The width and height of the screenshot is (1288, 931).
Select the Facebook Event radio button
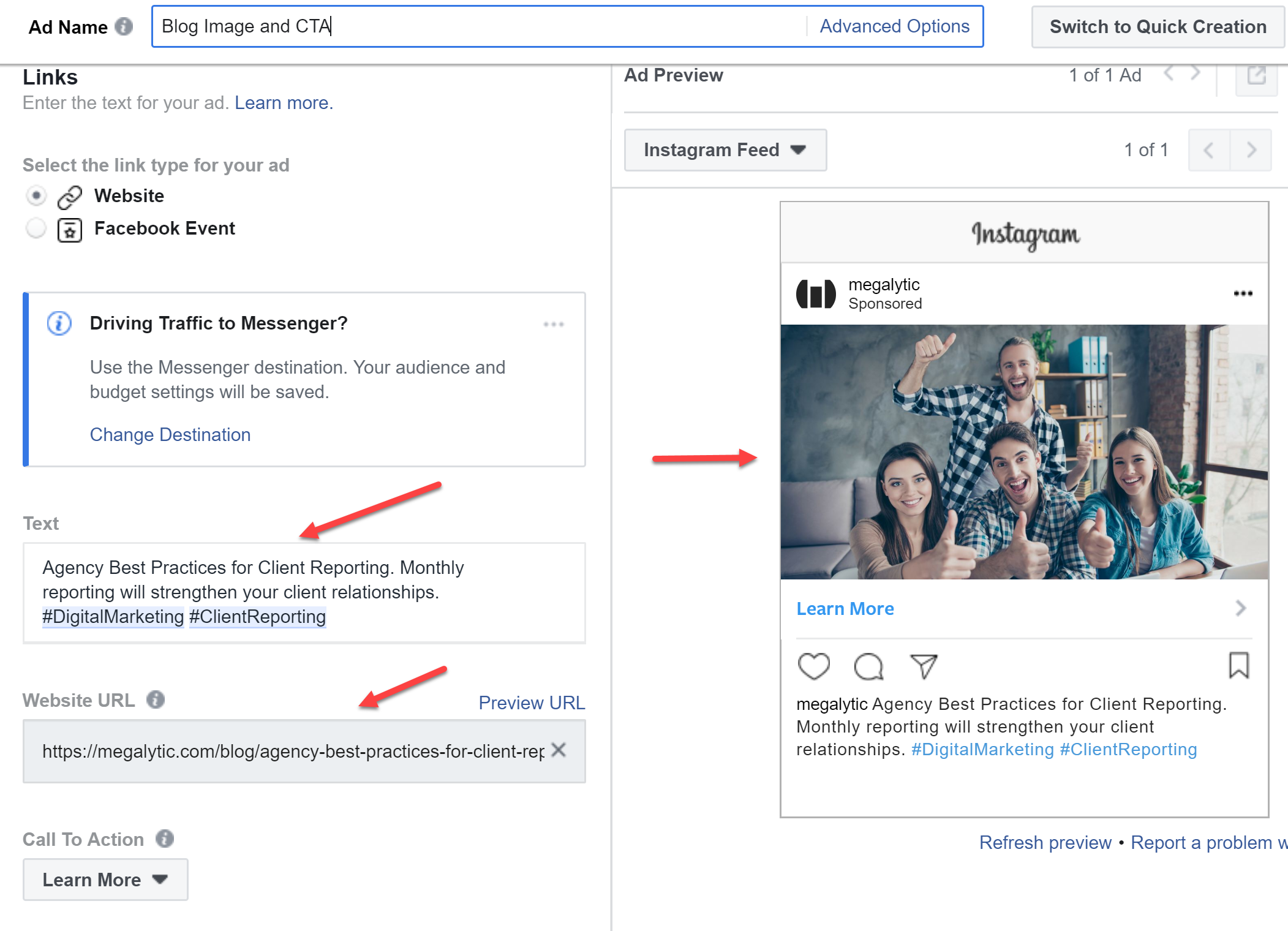pyautogui.click(x=36, y=228)
